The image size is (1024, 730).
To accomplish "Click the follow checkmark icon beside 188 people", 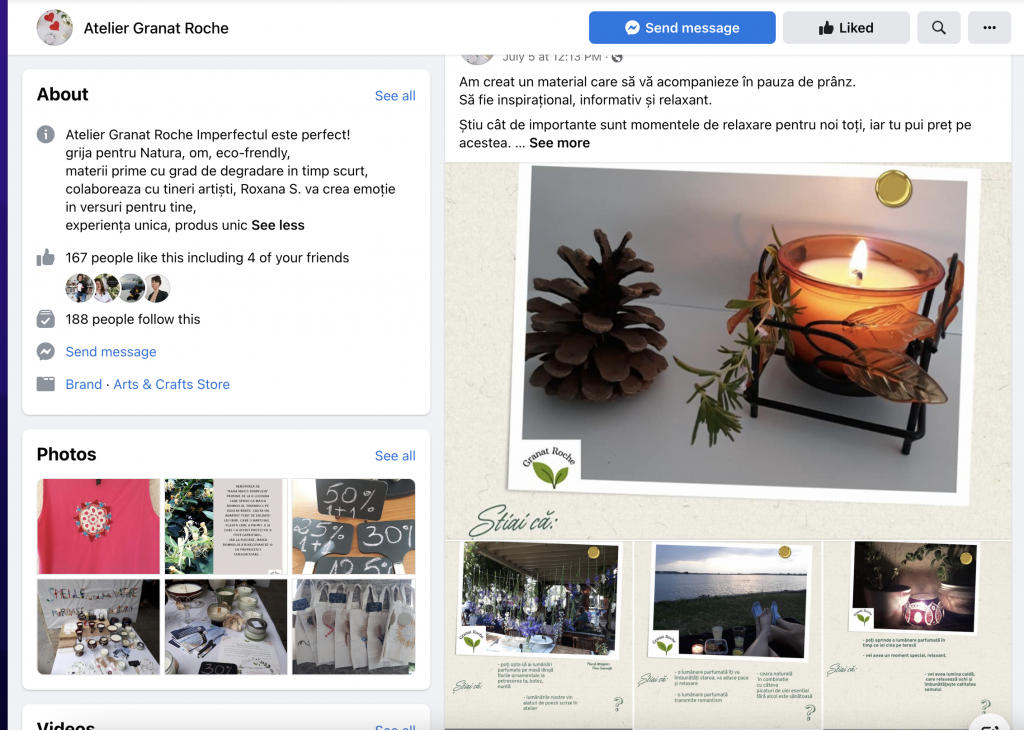I will pyautogui.click(x=46, y=319).
